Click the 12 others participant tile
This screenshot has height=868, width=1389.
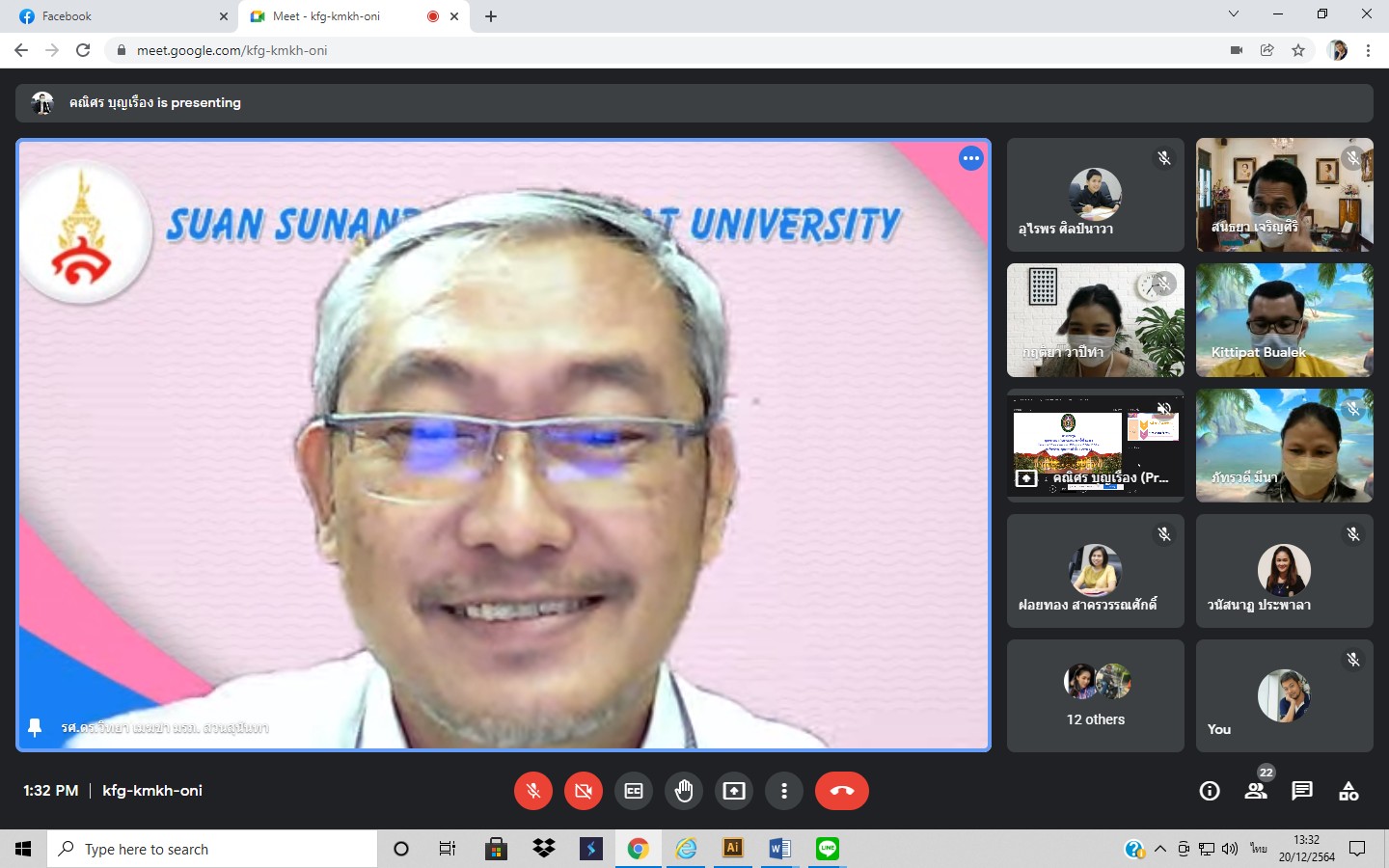[x=1095, y=695]
